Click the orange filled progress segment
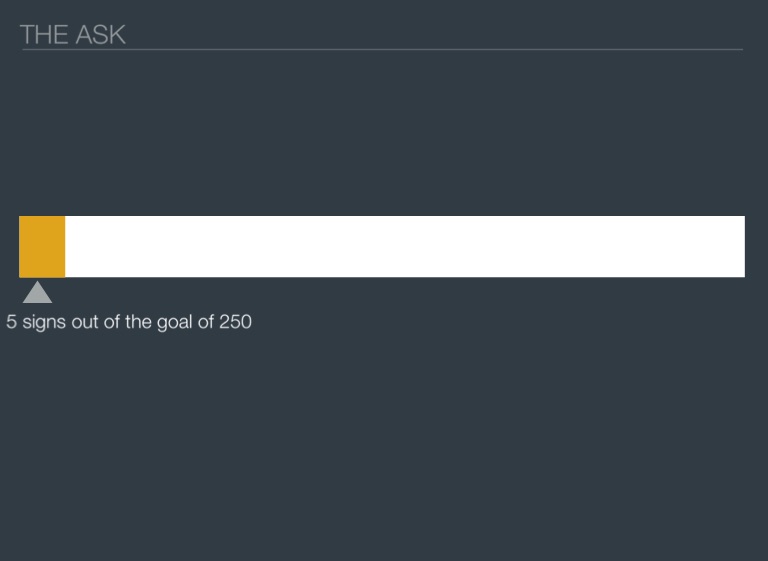768x561 pixels. click(x=42, y=246)
